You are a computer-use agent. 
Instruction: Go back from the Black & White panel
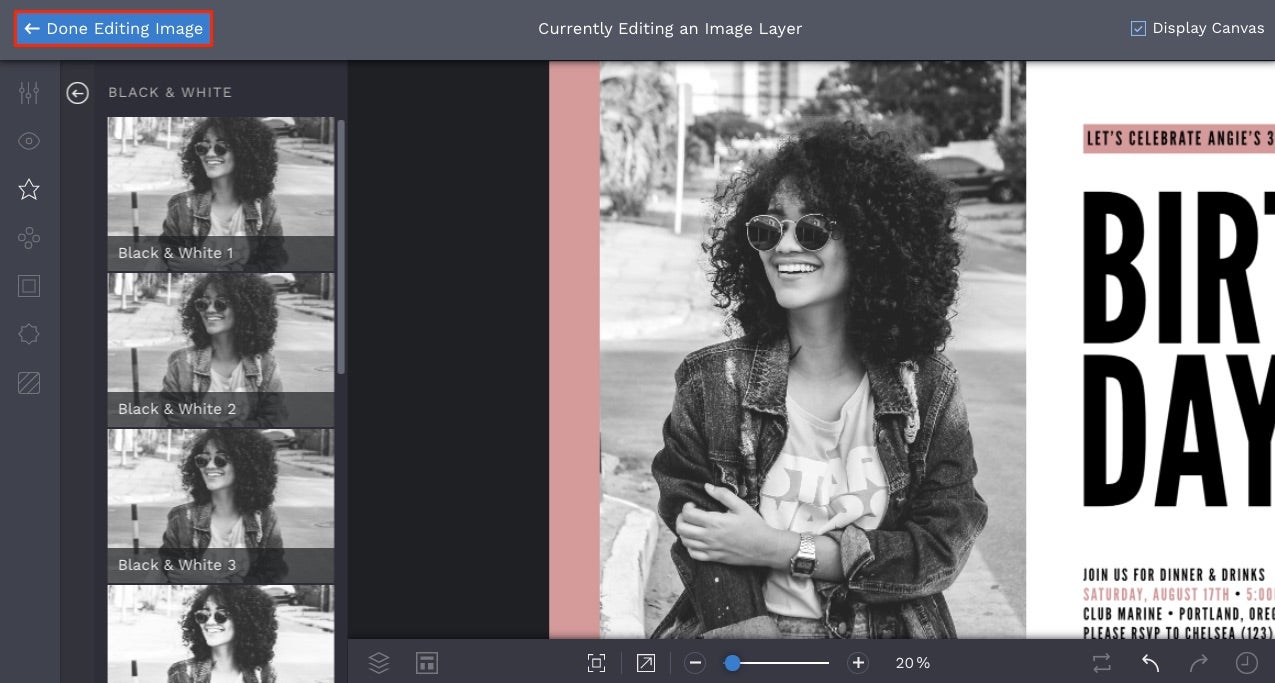(x=78, y=93)
